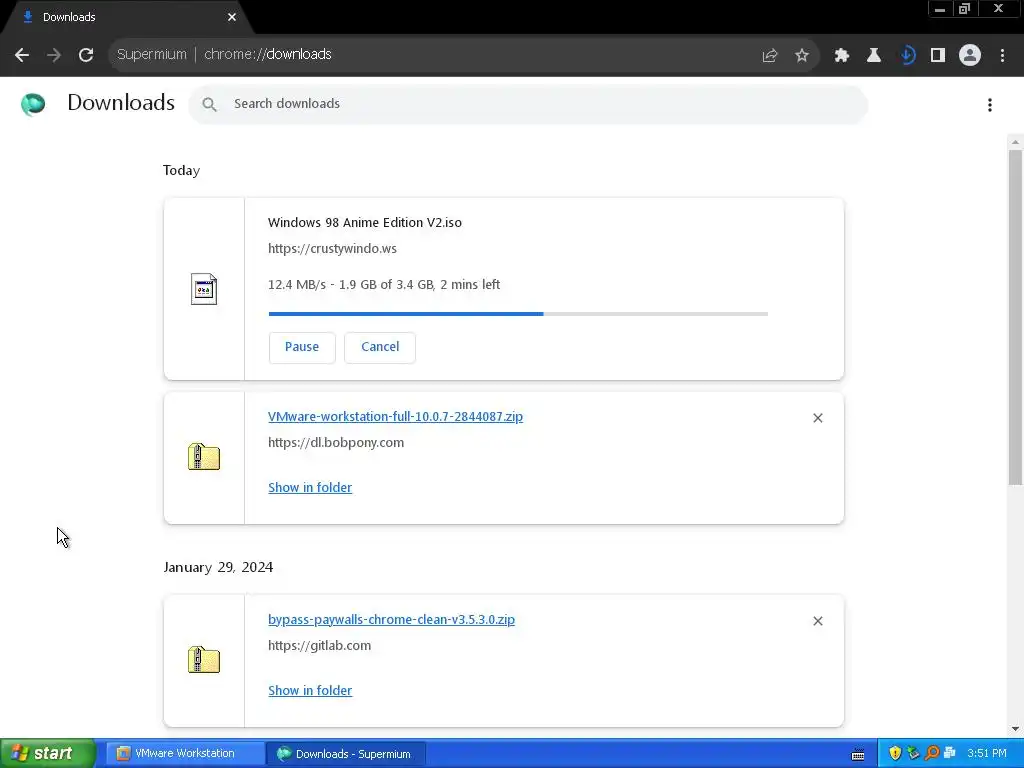Open the Chrome Labs flask icon

tap(874, 56)
